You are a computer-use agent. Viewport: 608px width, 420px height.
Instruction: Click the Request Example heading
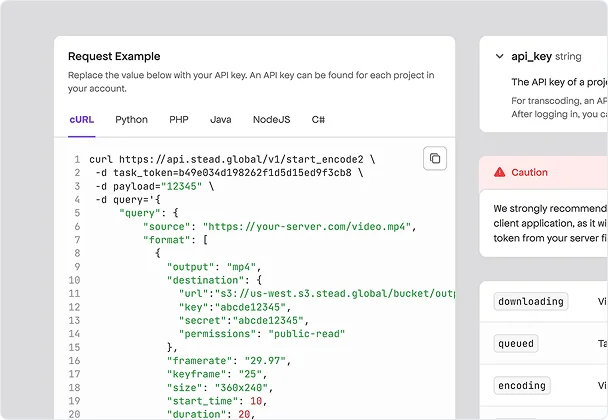point(114,57)
